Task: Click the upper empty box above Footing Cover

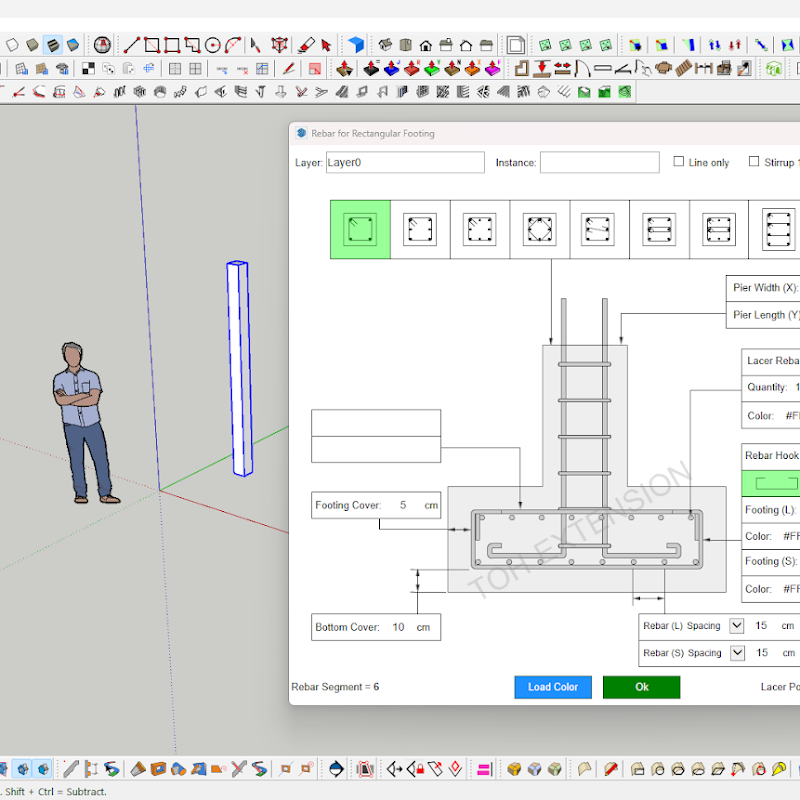Action: pyautogui.click(x=376, y=423)
